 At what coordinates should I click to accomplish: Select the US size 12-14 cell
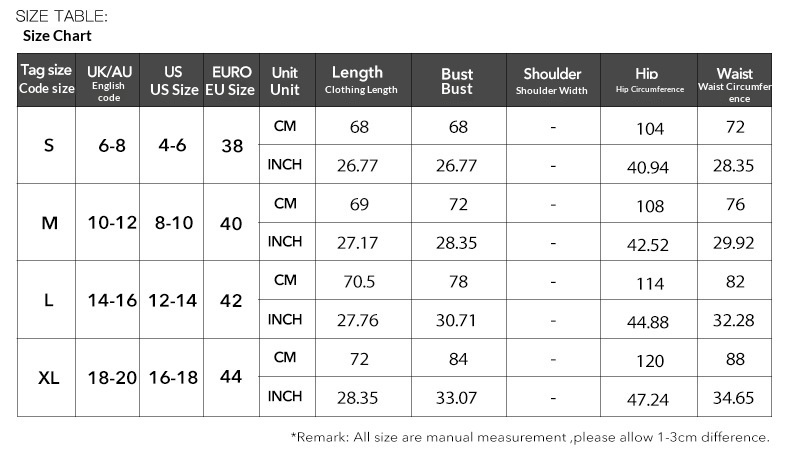pos(172,300)
